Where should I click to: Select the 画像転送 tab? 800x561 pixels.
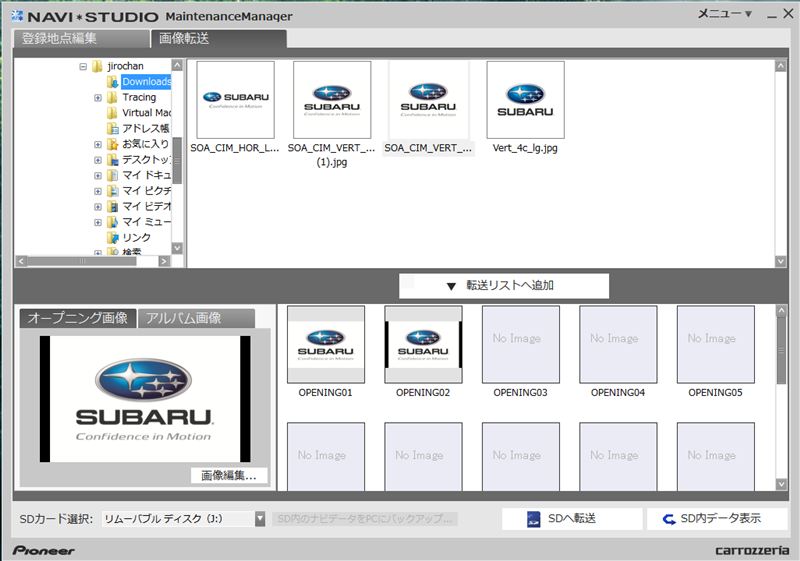(218, 39)
